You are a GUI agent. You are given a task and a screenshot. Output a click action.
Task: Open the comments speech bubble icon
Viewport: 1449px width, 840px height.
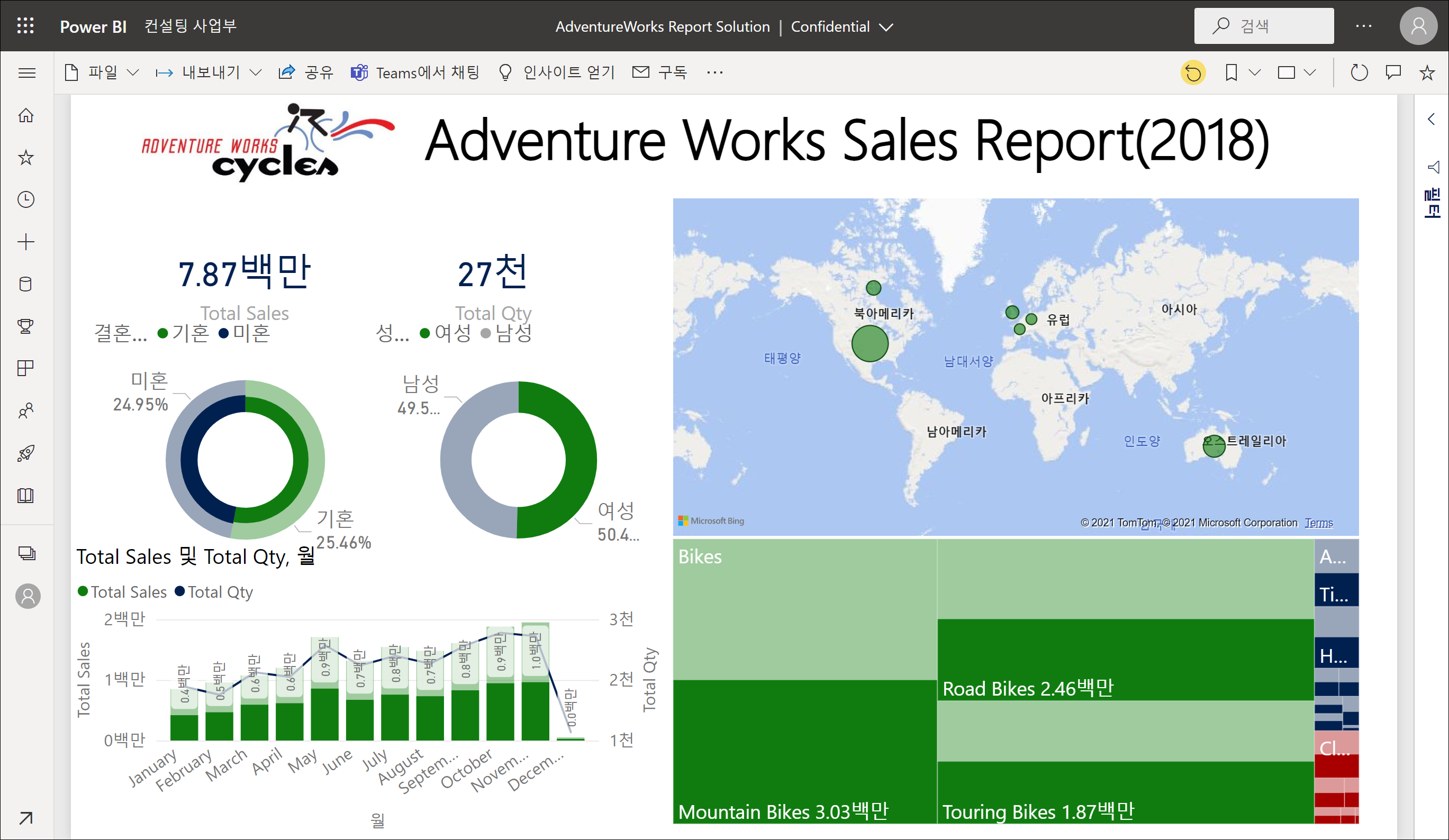1393,72
